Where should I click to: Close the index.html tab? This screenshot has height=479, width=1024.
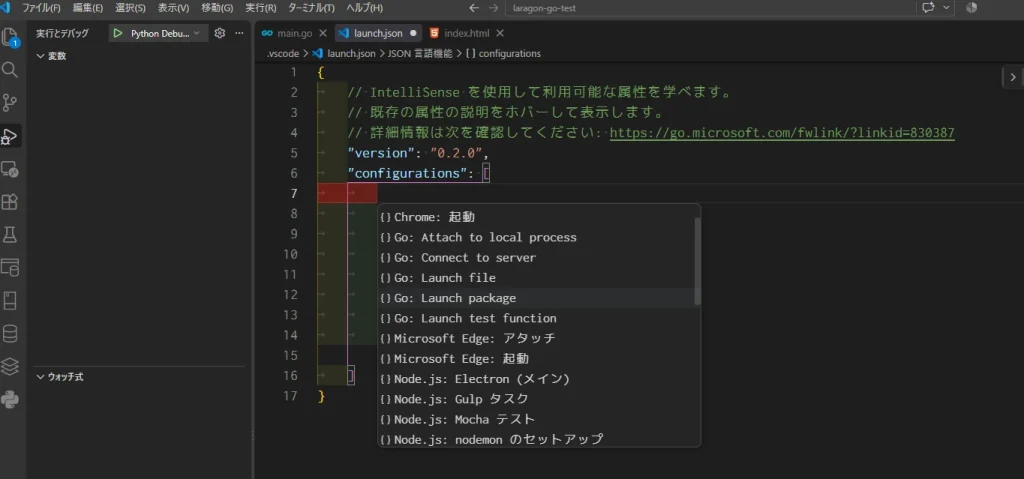pyautogui.click(x=500, y=33)
